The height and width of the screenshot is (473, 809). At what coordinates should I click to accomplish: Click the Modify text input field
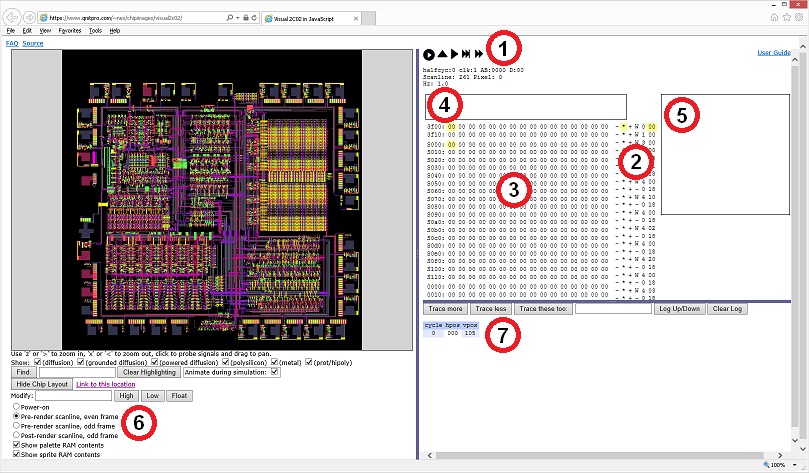[73, 396]
